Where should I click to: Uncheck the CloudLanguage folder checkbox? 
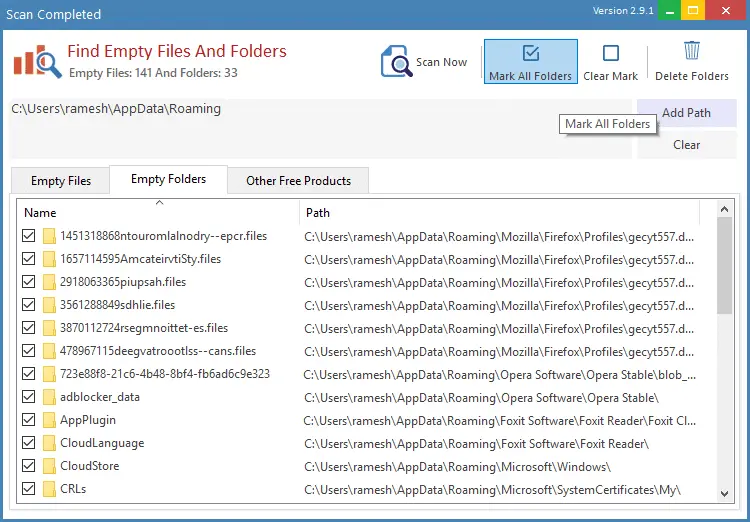click(28, 443)
